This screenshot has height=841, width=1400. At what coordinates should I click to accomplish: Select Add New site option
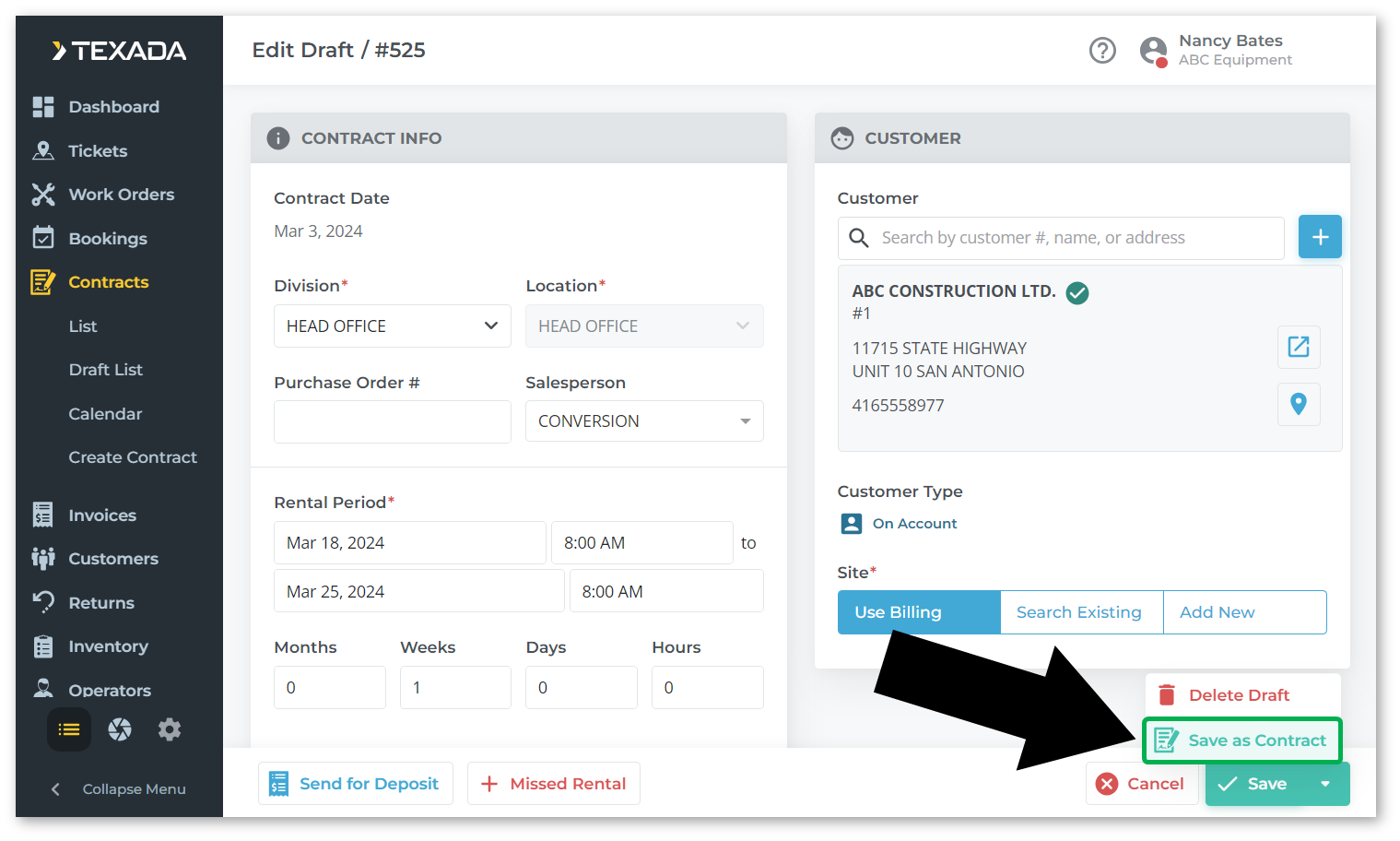(x=1245, y=612)
